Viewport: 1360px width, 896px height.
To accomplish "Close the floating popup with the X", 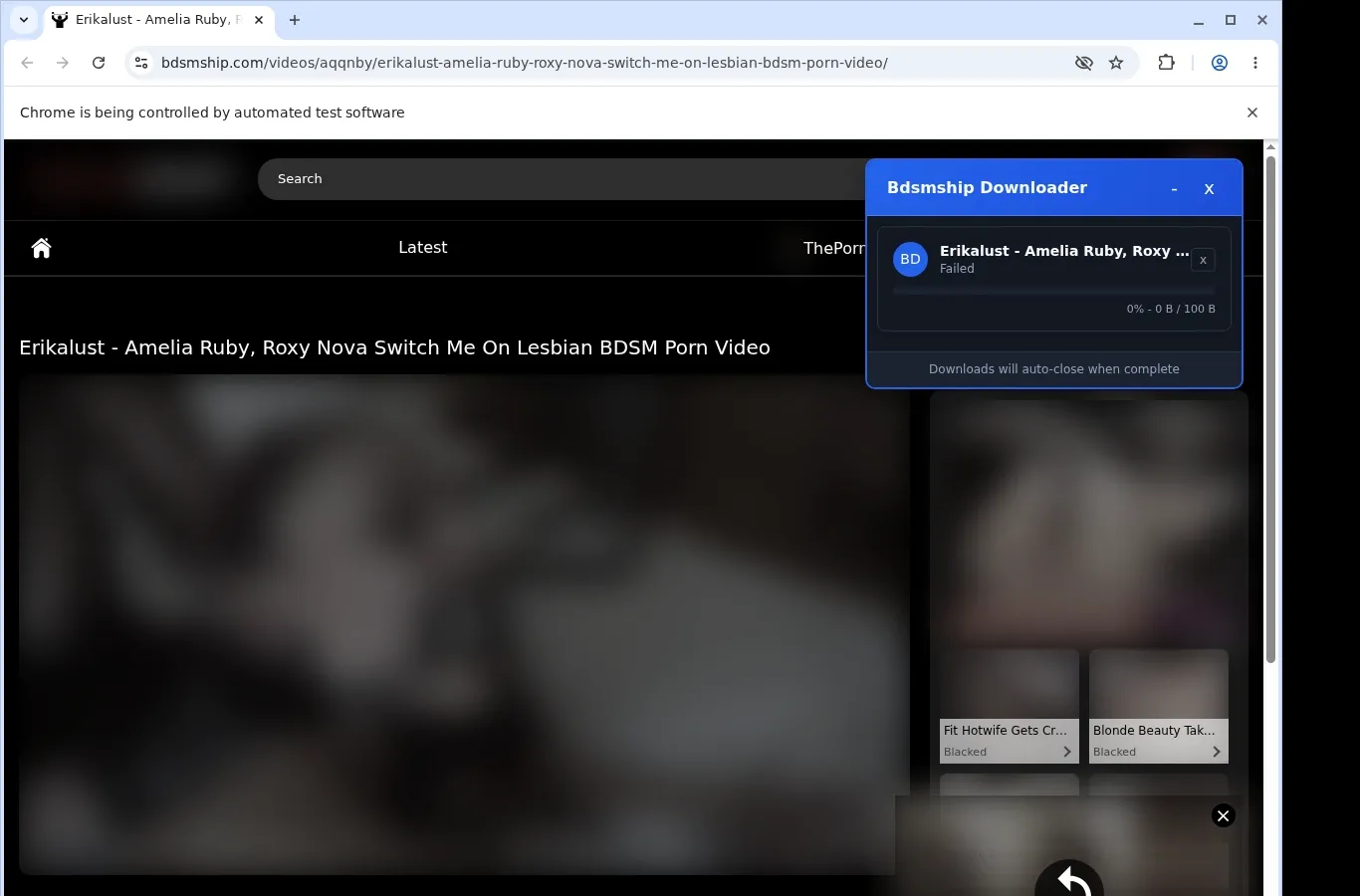I will tap(1224, 816).
